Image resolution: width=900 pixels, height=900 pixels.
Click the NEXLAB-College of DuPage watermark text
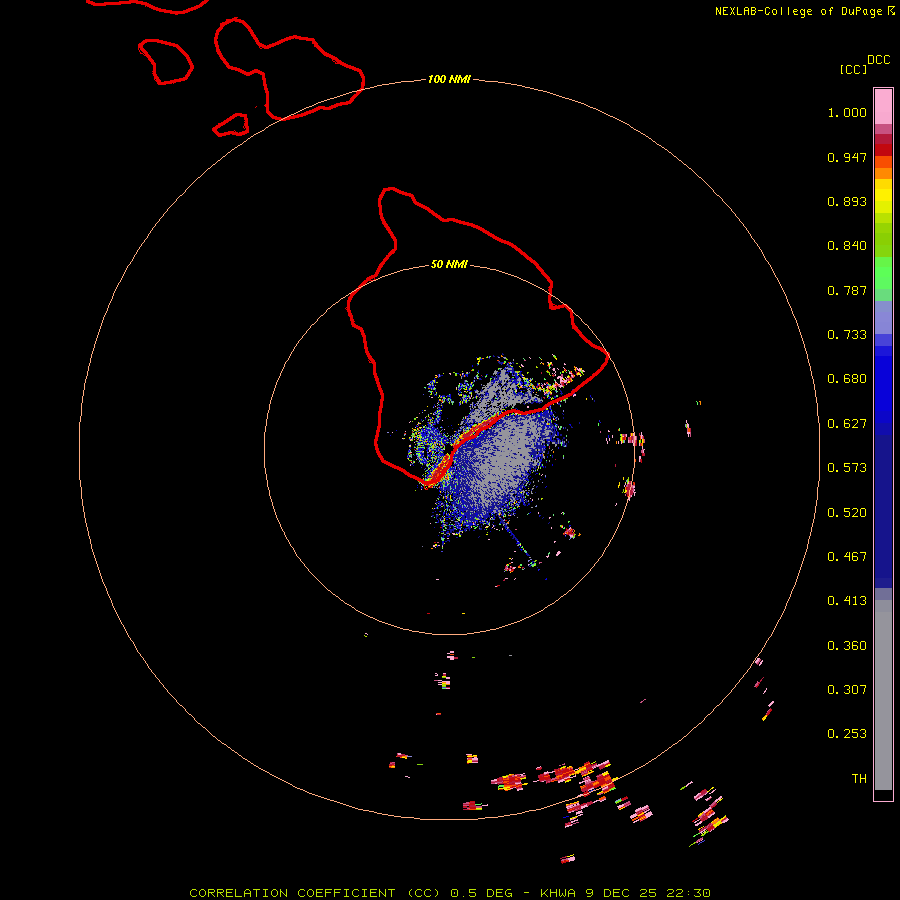pos(804,11)
